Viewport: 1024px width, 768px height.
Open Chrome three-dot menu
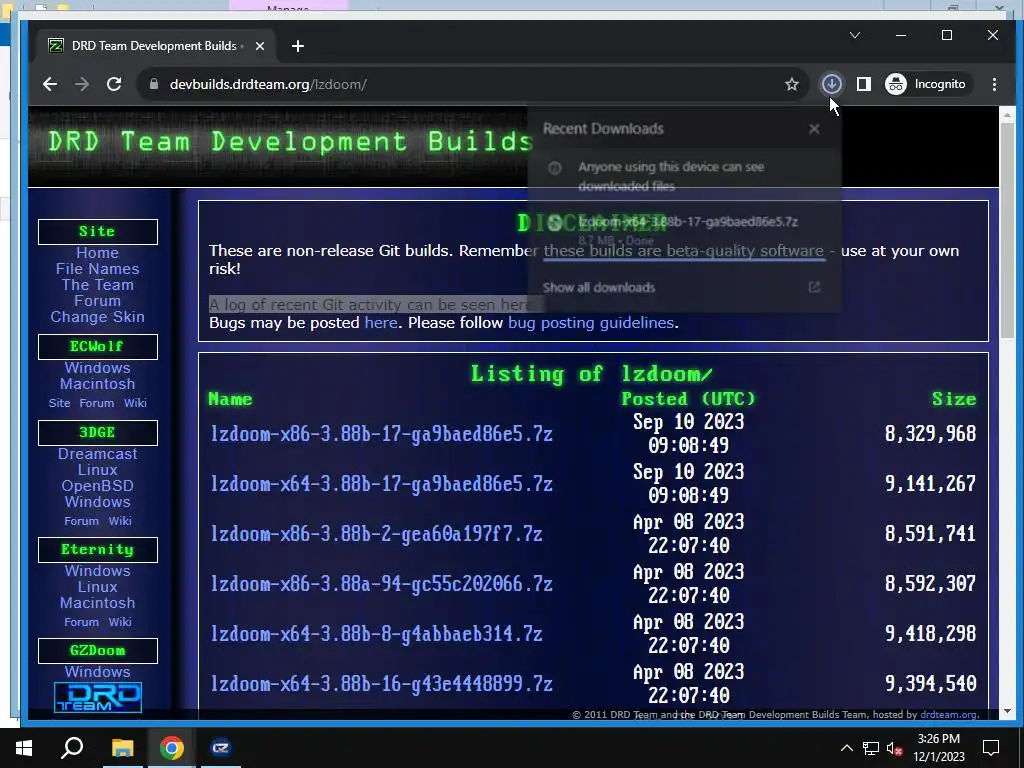coord(994,84)
